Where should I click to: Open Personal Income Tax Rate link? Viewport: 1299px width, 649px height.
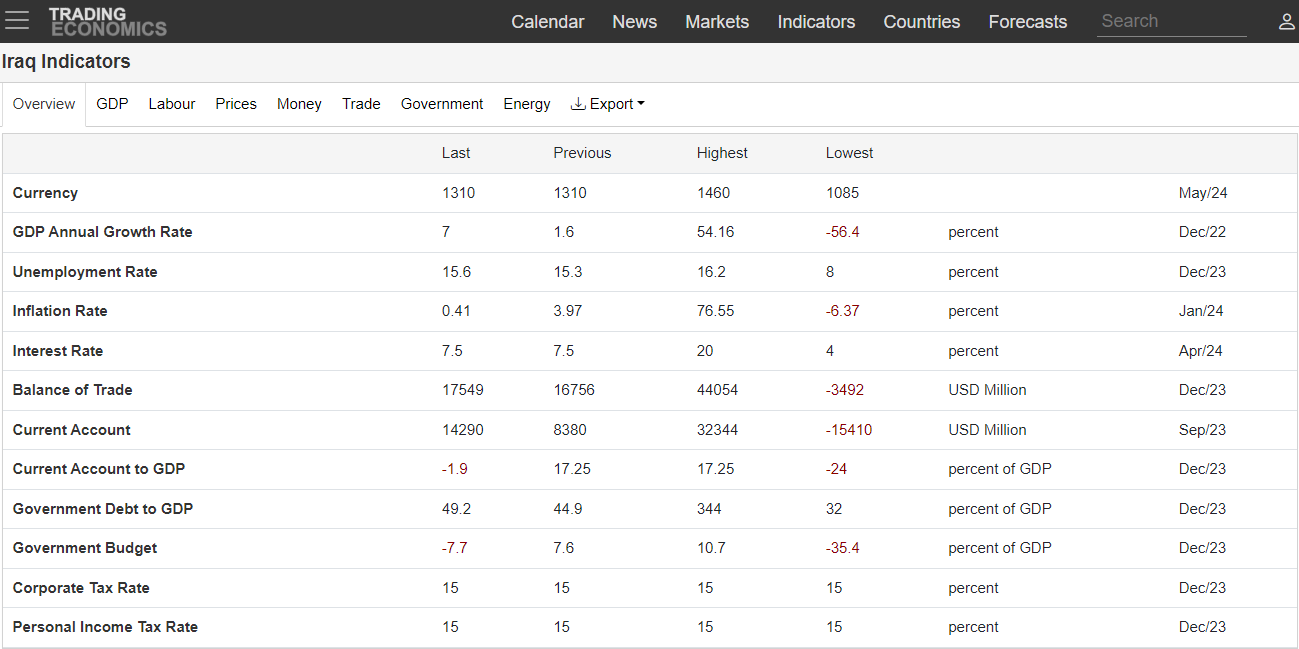[x=105, y=627]
